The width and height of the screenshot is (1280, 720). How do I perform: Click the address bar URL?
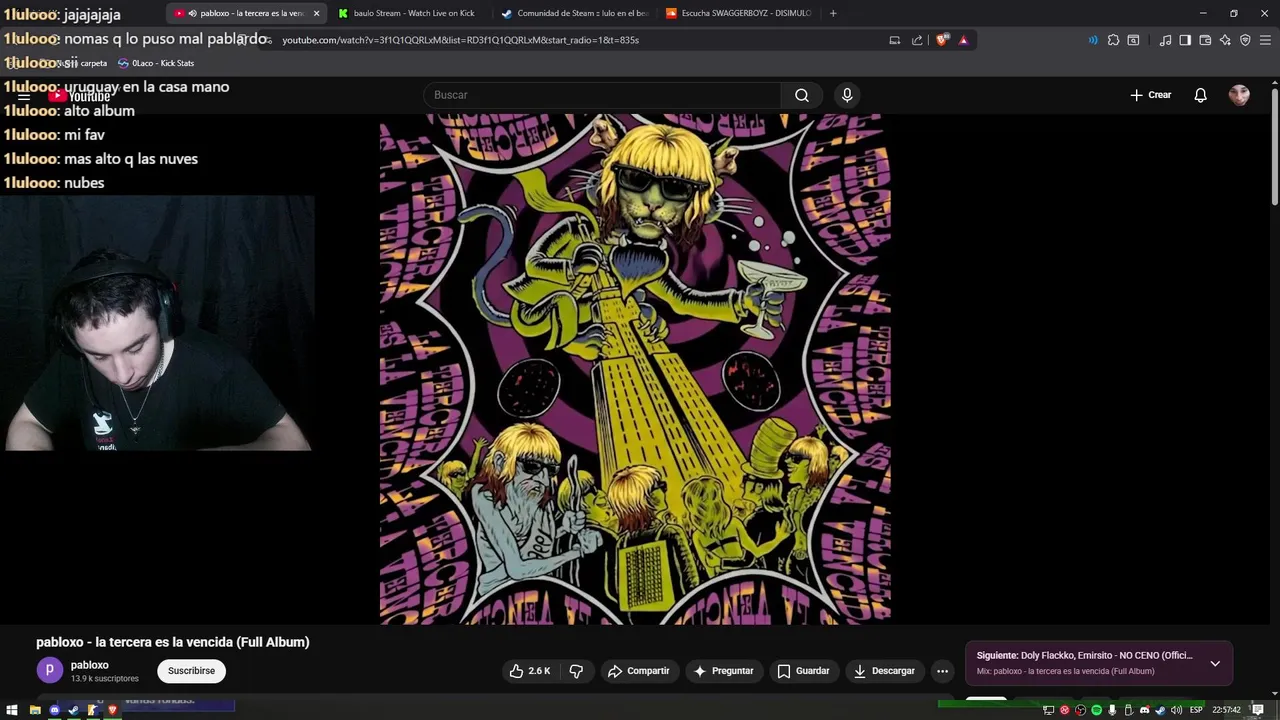click(x=460, y=40)
